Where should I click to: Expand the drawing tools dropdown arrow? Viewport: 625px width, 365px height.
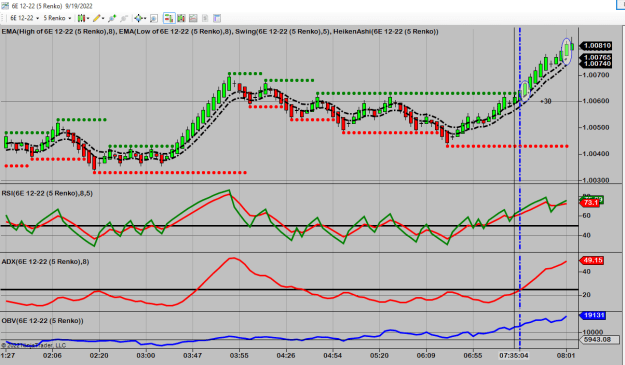(x=103, y=18)
